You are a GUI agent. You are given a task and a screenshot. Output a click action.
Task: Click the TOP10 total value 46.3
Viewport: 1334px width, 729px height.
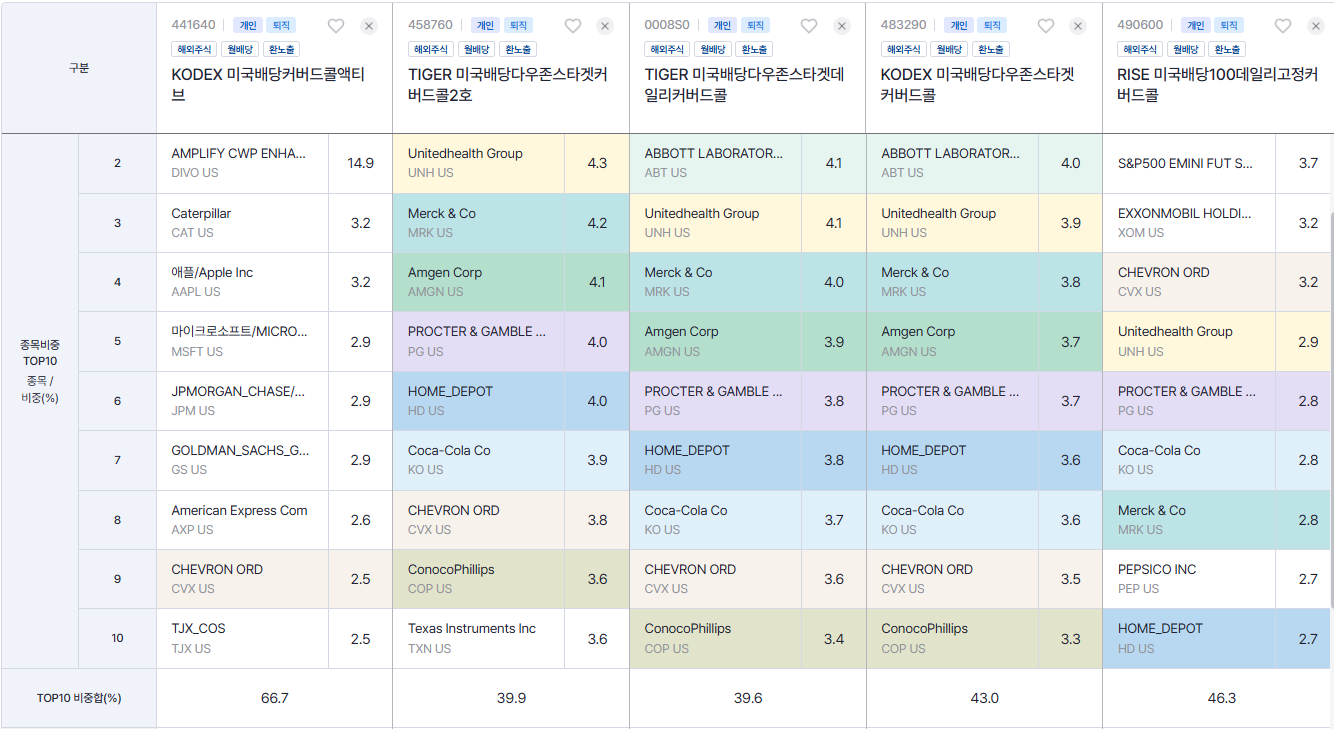pos(1221,698)
